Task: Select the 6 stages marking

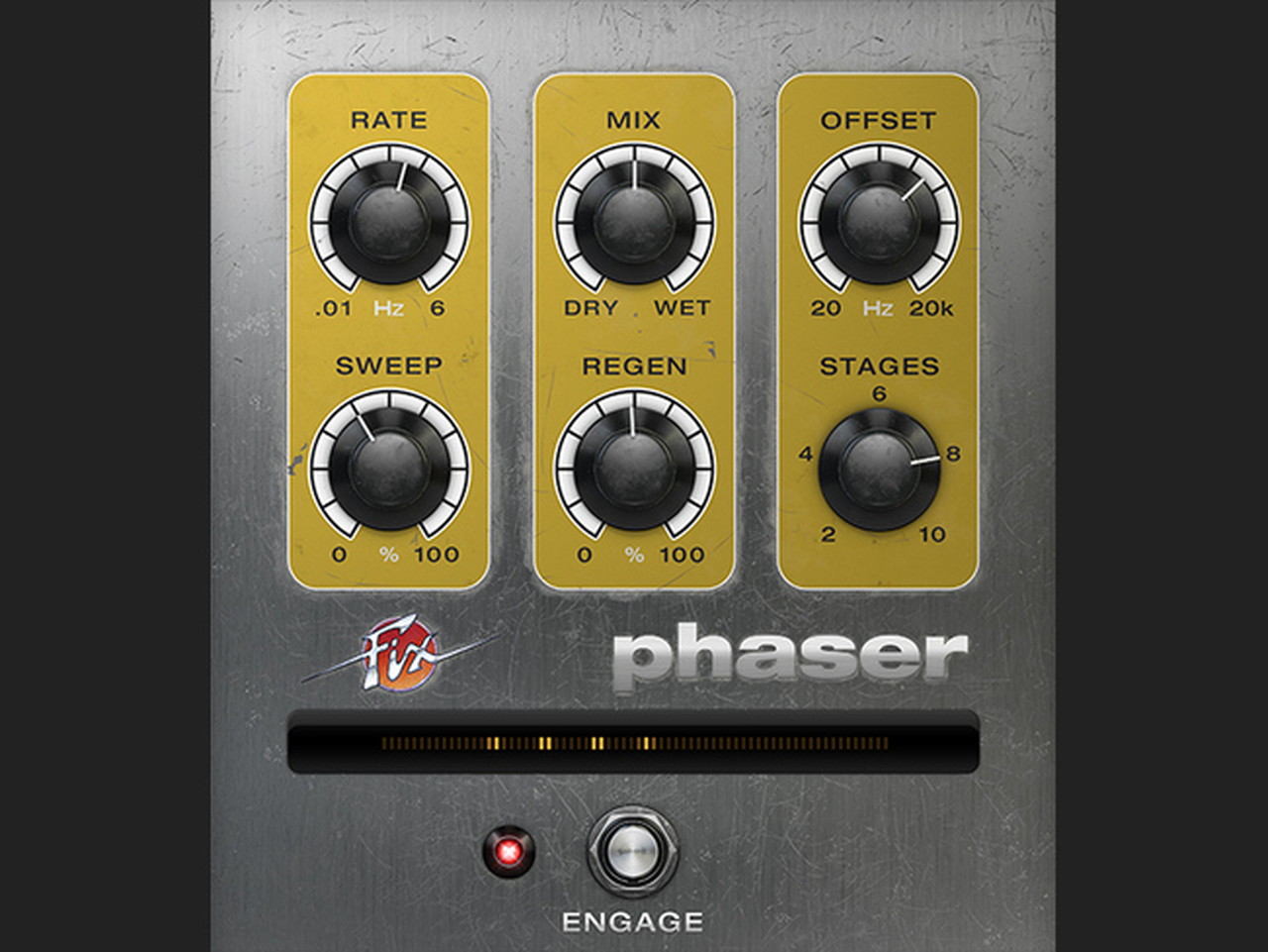Action: tap(879, 394)
